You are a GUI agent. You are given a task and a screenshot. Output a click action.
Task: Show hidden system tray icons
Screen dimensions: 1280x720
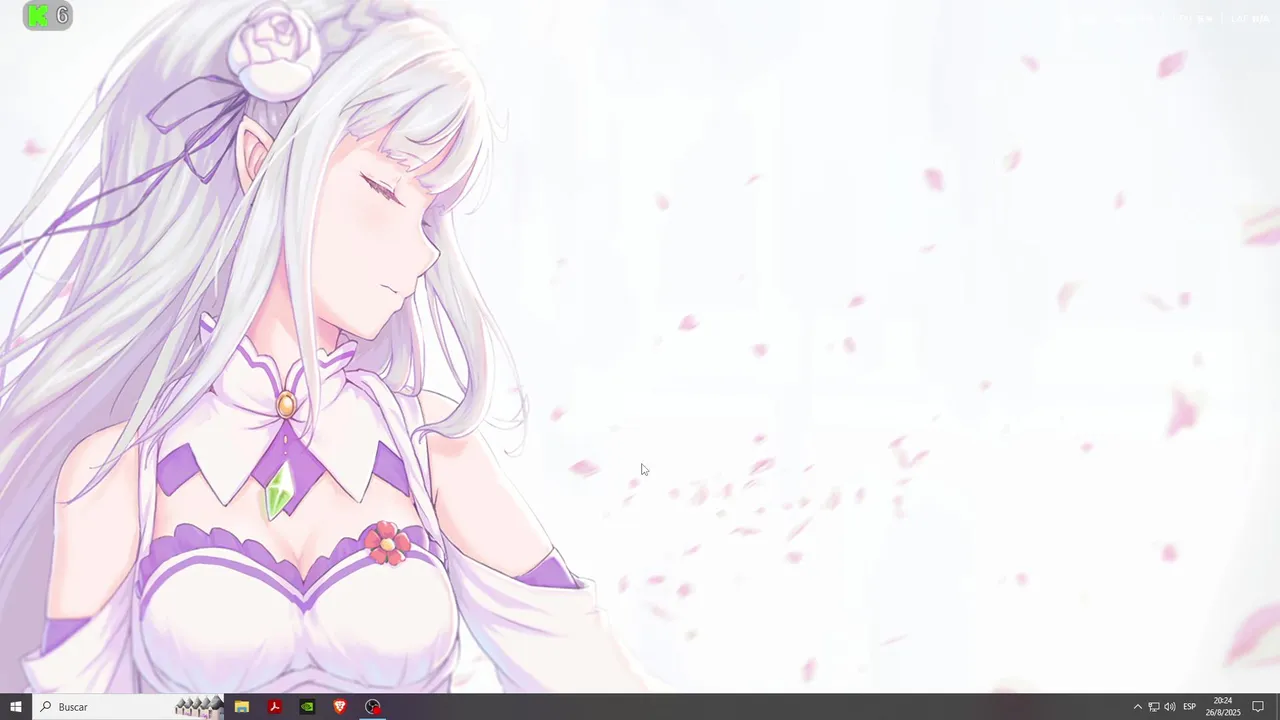1137,707
